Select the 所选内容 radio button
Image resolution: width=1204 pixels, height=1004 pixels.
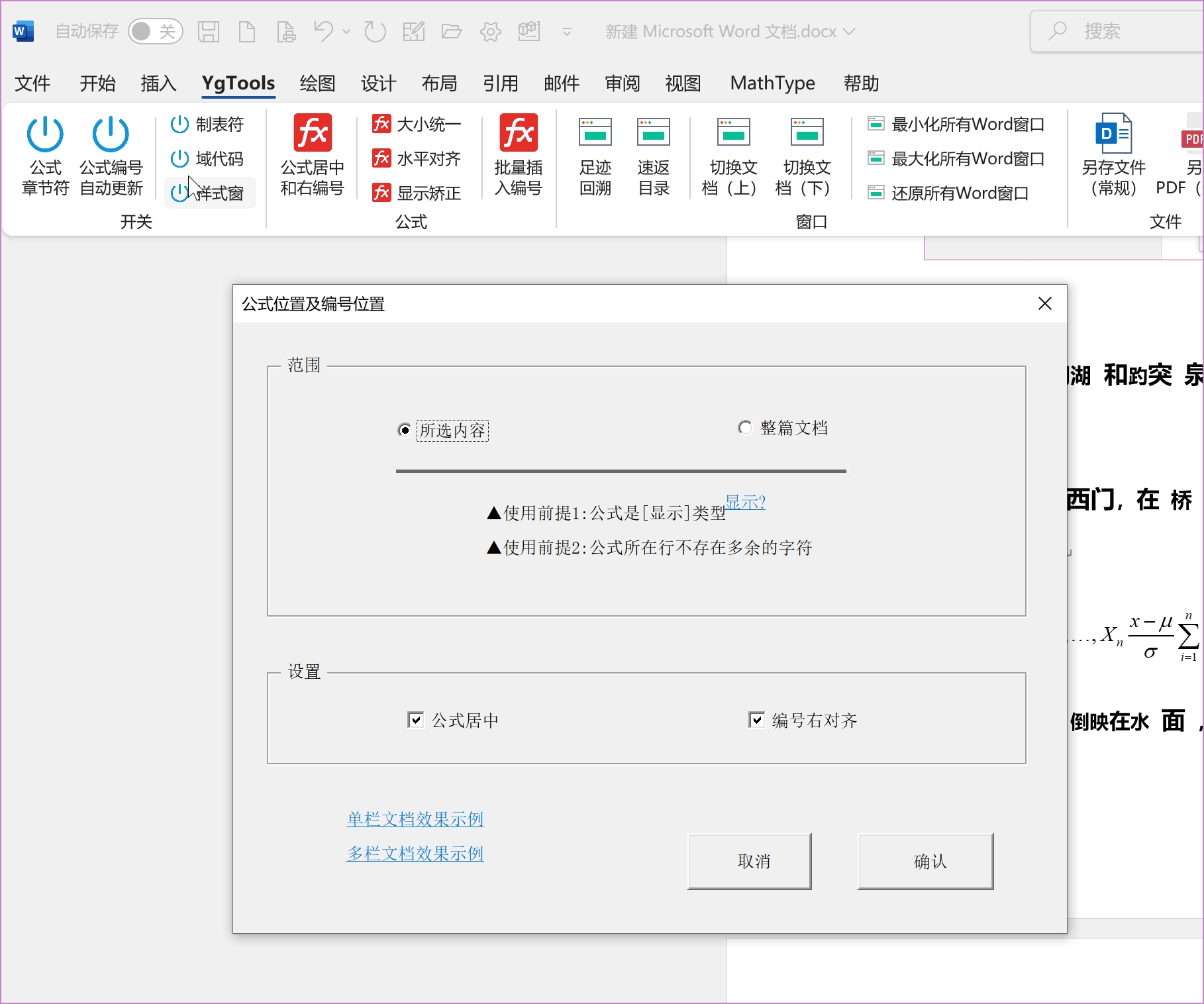(404, 430)
